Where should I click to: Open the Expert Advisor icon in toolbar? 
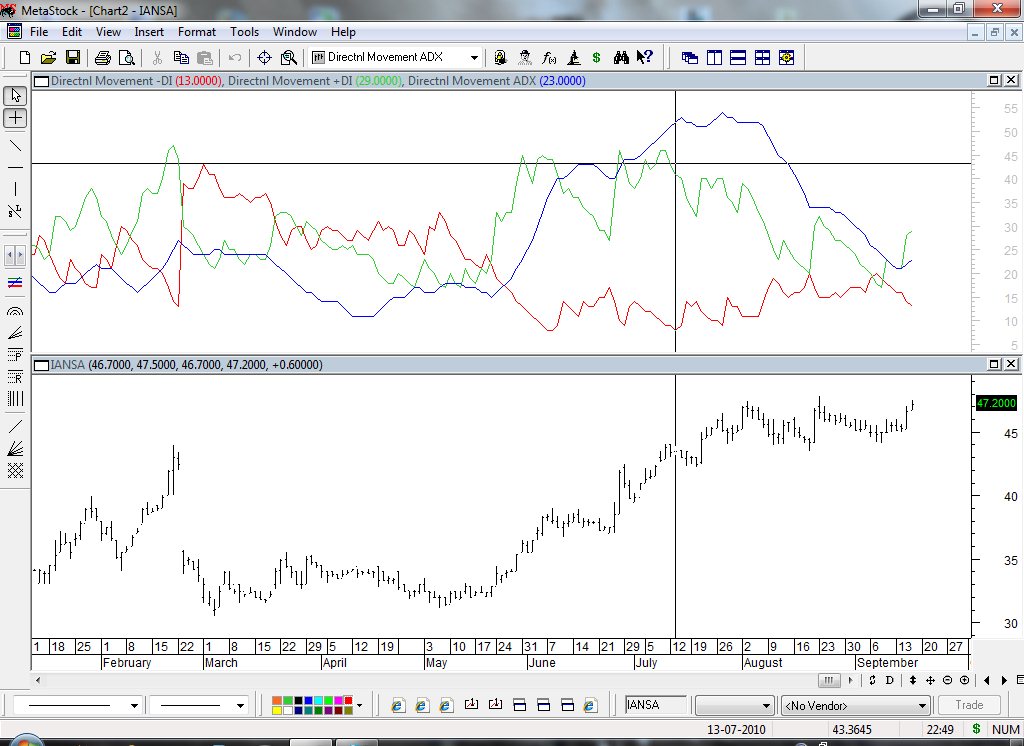coord(524,57)
